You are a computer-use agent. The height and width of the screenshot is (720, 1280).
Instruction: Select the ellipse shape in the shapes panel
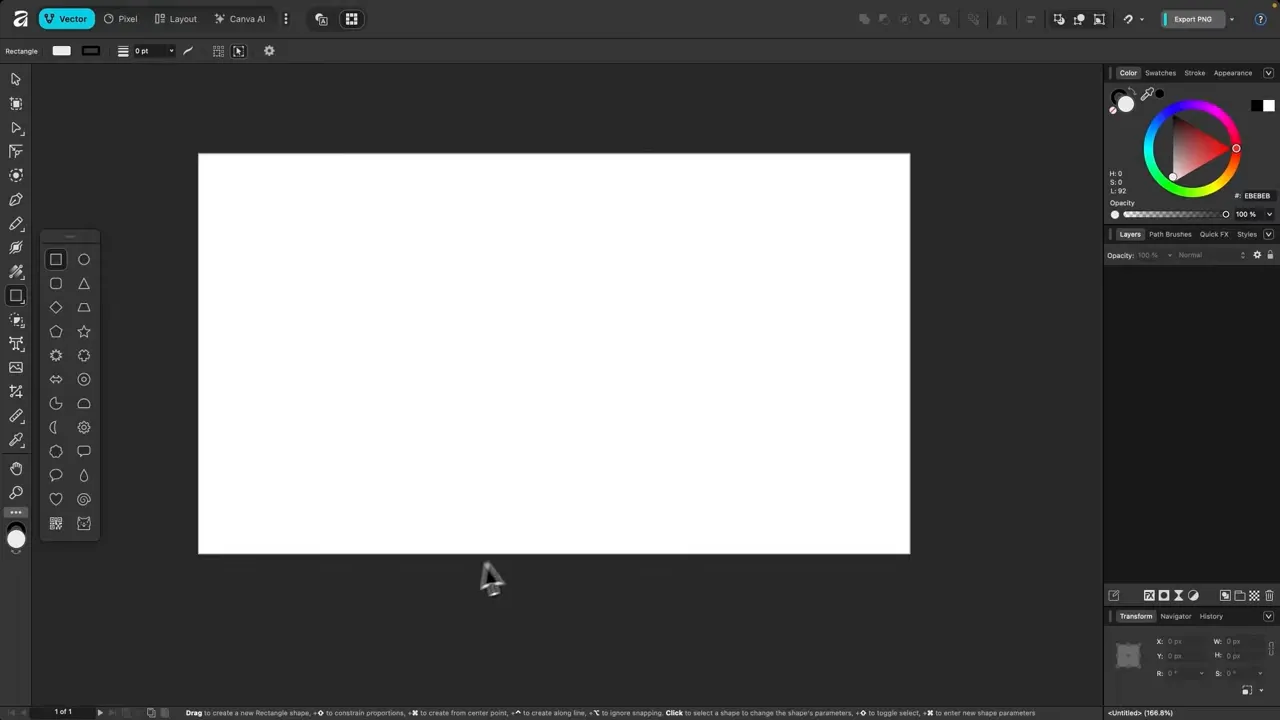83,259
